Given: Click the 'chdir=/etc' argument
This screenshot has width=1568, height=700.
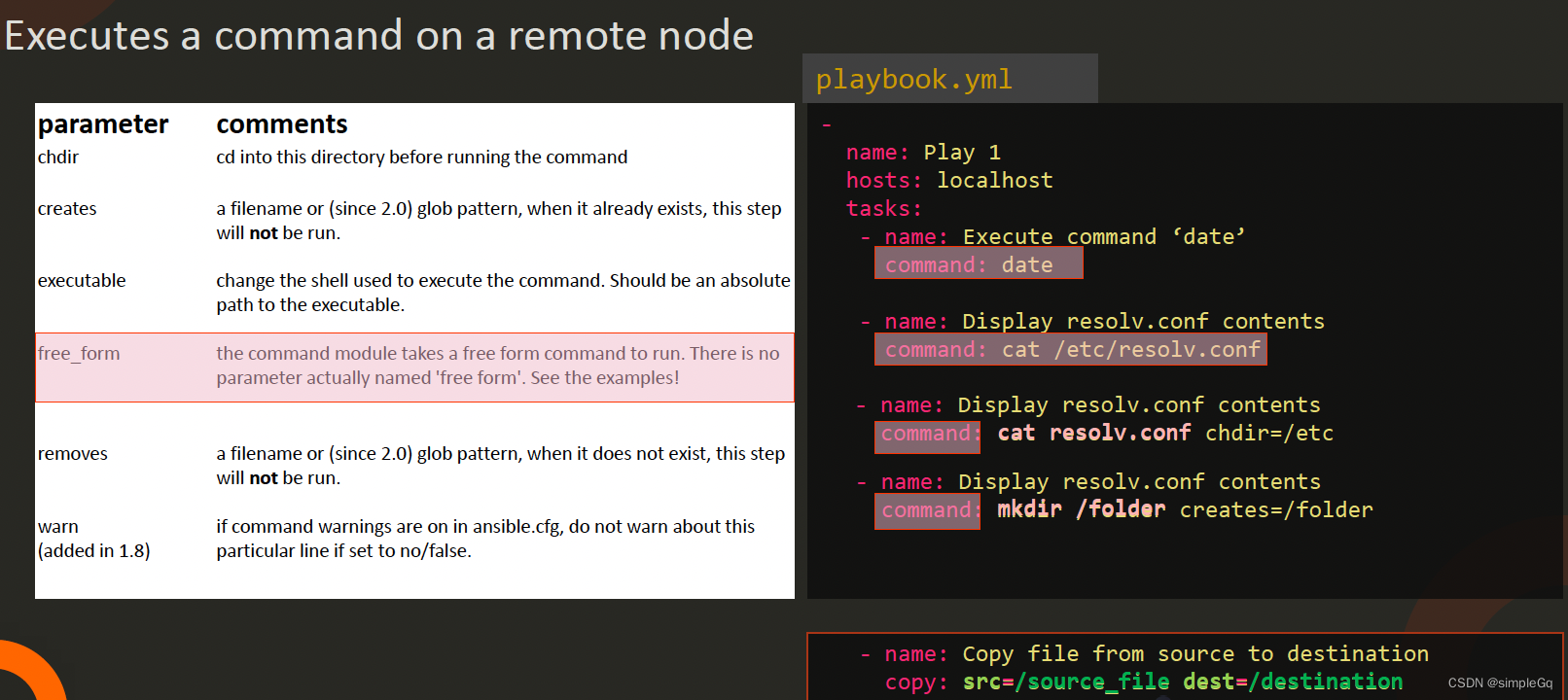Looking at the screenshot, I should pyautogui.click(x=1269, y=434).
